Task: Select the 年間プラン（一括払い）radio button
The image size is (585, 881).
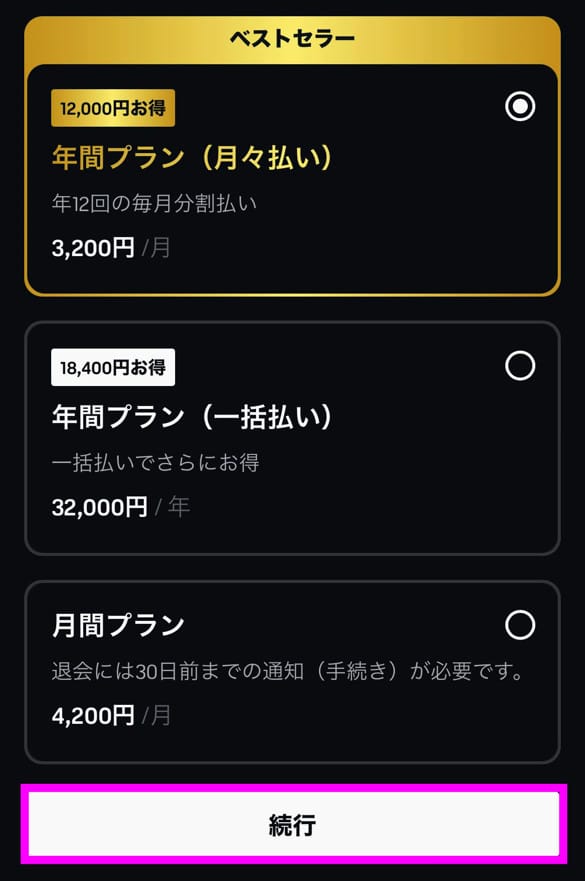Action: pos(519,366)
